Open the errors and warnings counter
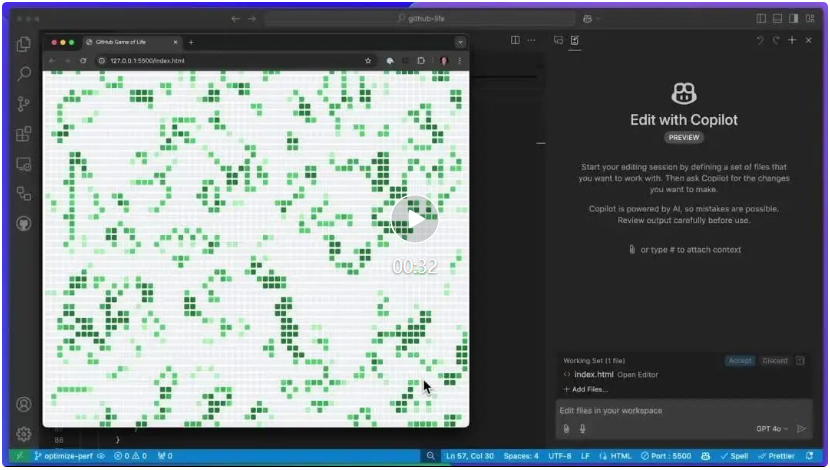This screenshot has height=470, width=830. pos(130,456)
